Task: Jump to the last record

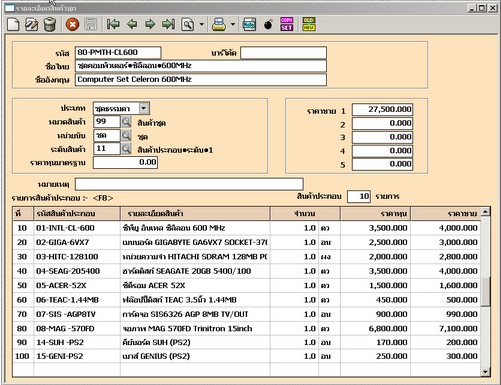Action: tap(168, 24)
